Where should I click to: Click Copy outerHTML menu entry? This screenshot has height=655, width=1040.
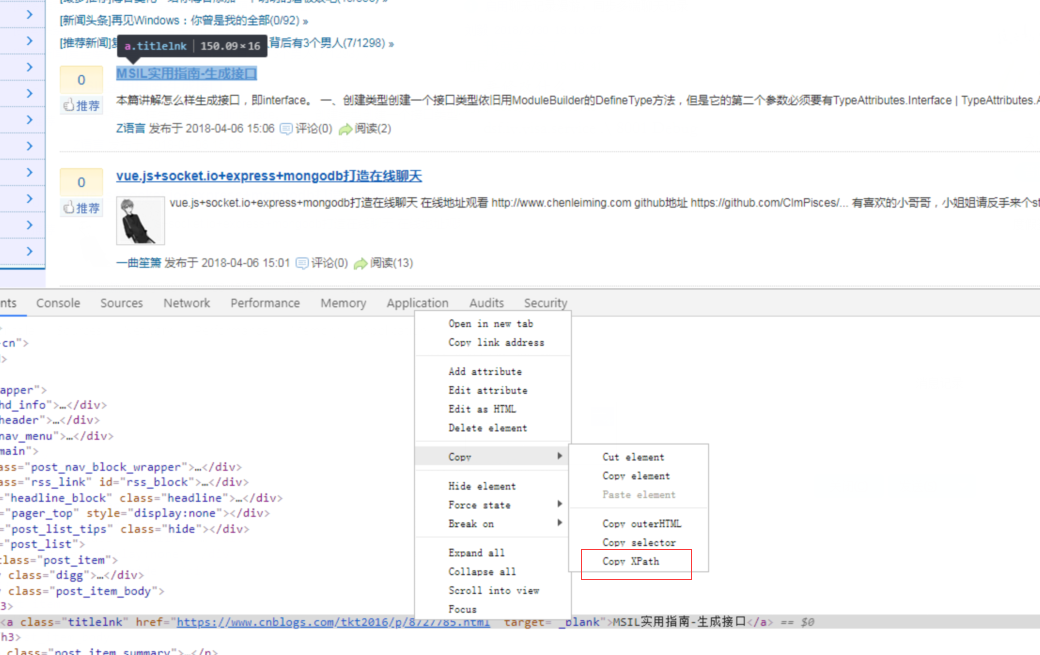click(x=641, y=523)
